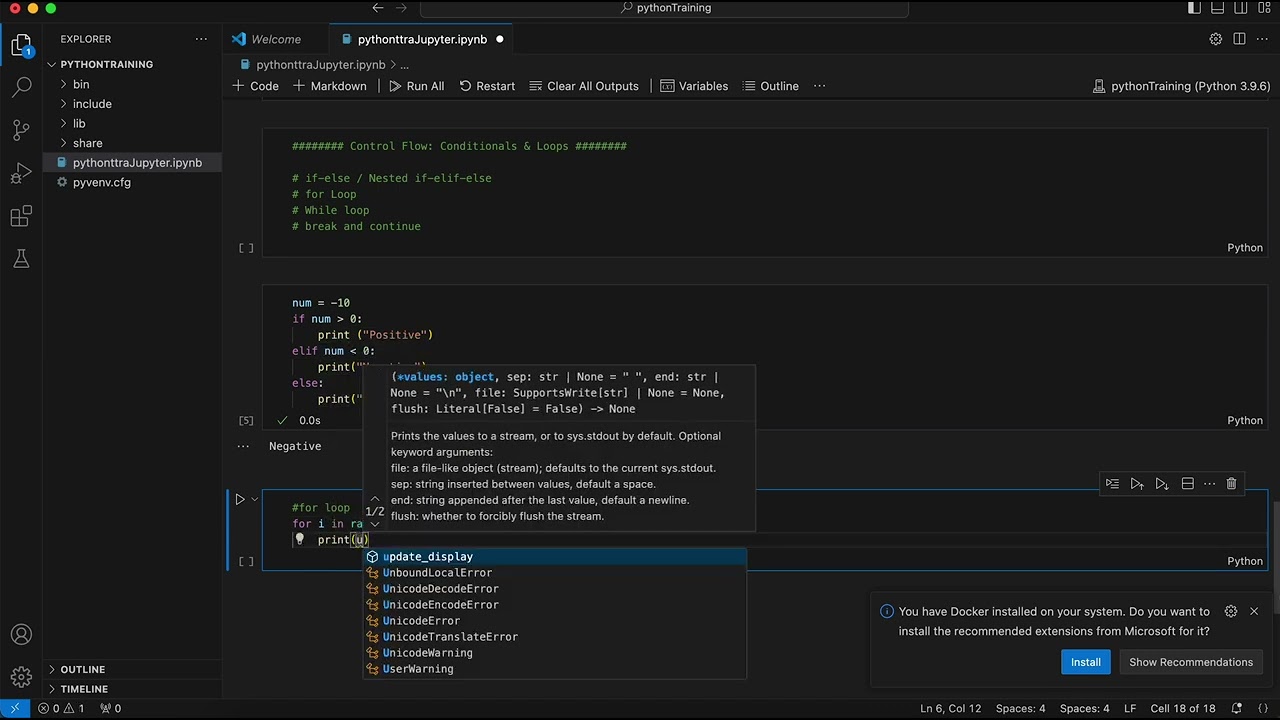Open output actions ellipsis beside Negative
The height and width of the screenshot is (720, 1280).
point(243,446)
